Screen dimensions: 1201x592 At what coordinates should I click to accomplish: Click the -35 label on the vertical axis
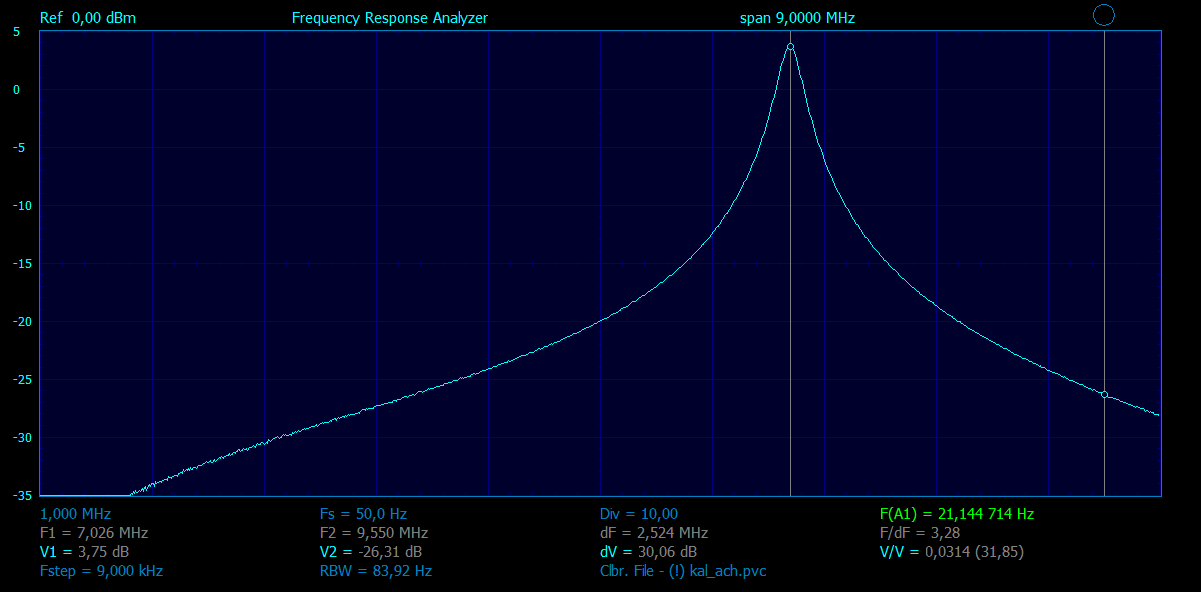(x=24, y=495)
